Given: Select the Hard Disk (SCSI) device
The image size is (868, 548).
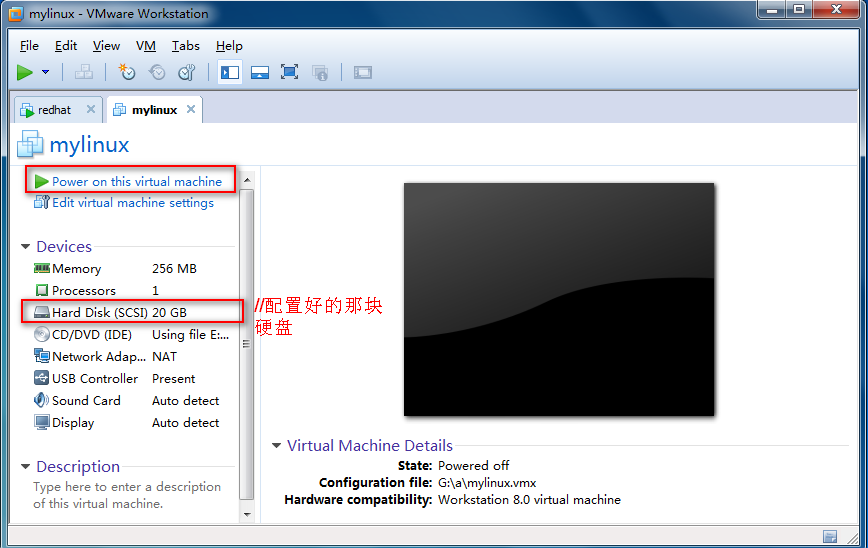Looking at the screenshot, I should click(x=131, y=312).
